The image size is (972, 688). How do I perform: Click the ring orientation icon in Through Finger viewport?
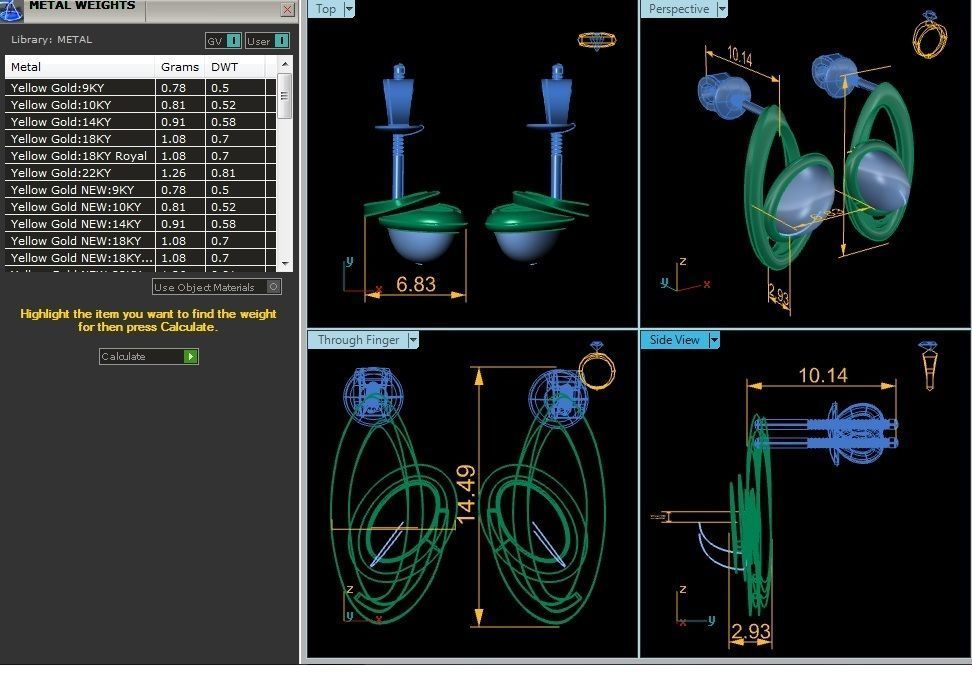coord(597,366)
